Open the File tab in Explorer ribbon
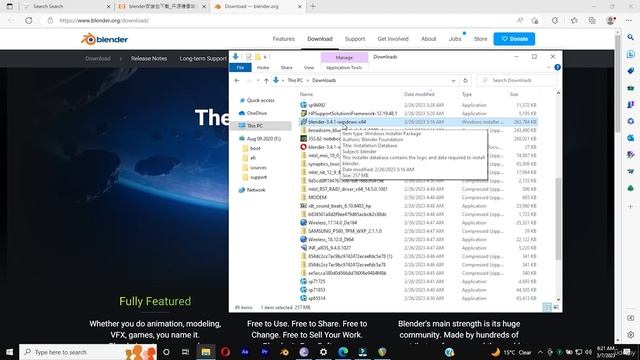The width and height of the screenshot is (640, 360). coord(240,67)
